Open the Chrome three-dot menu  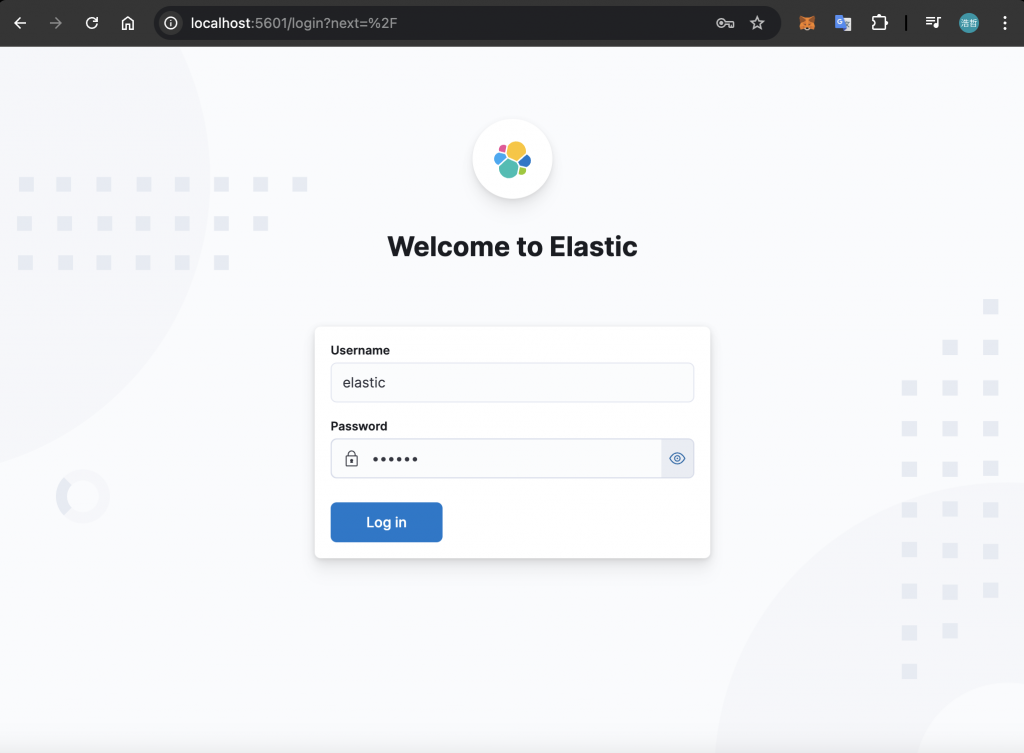[1004, 23]
